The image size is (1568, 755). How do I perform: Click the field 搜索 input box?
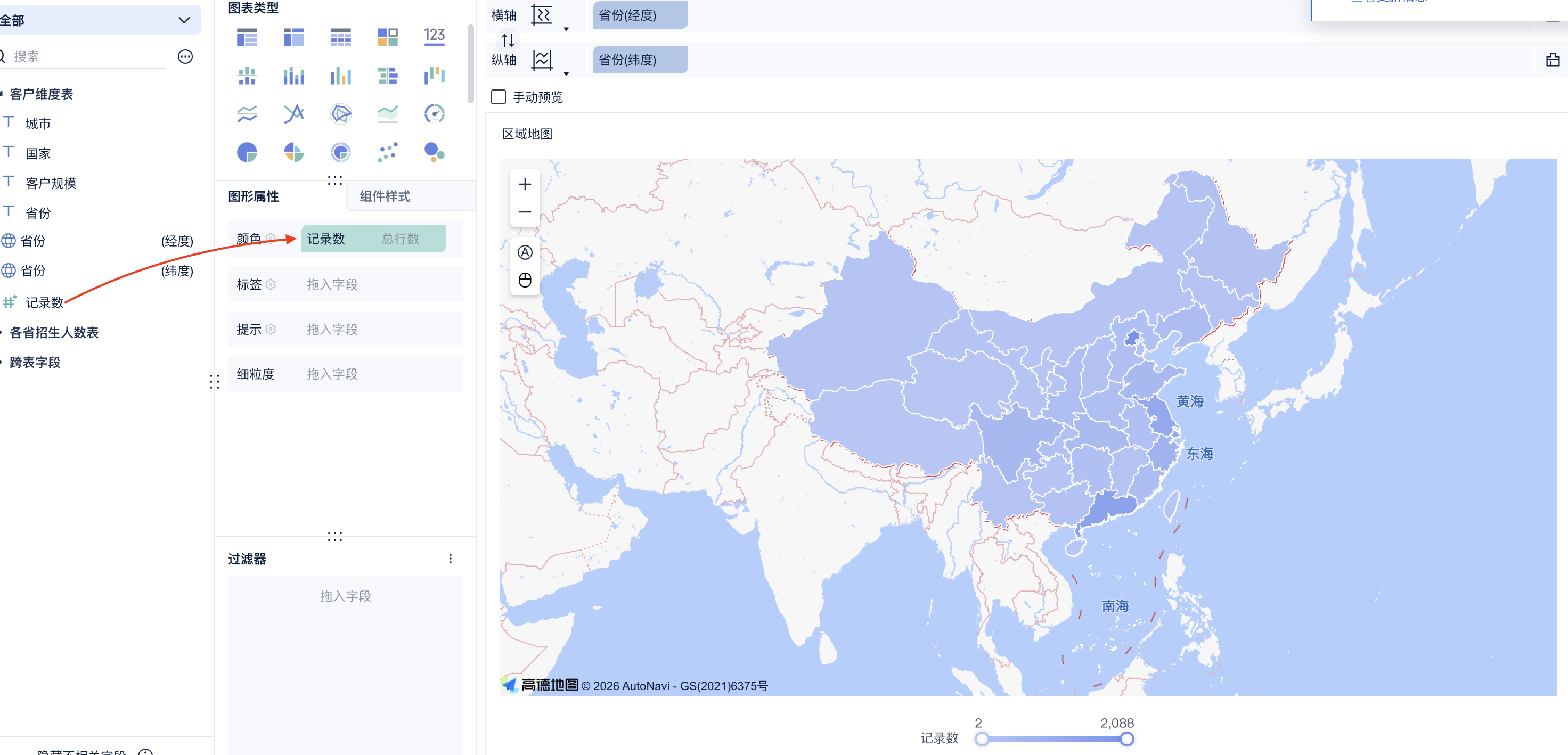click(85, 56)
